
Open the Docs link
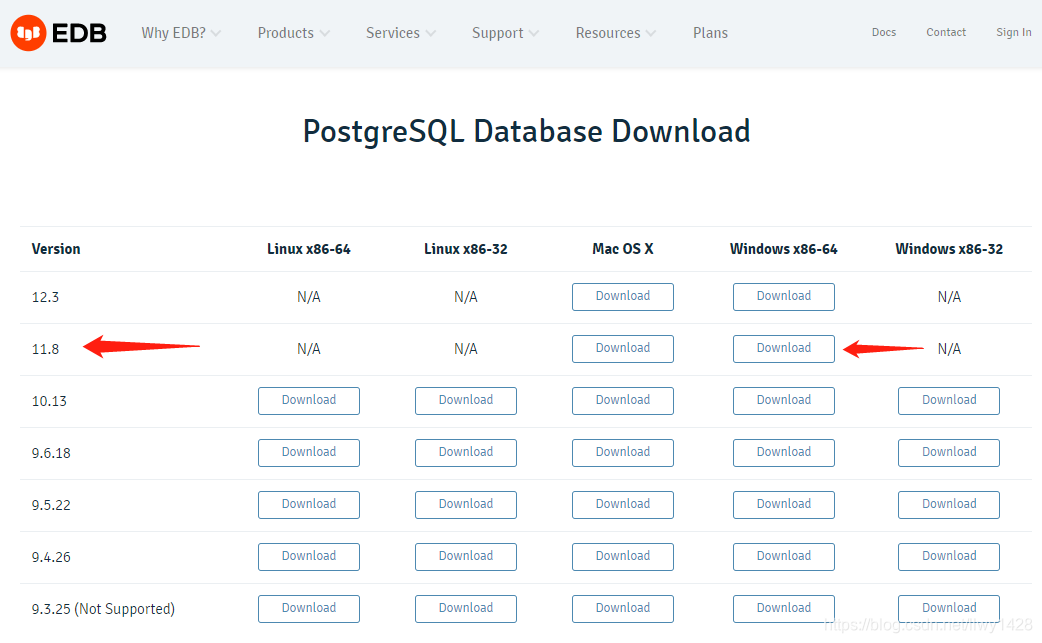[x=884, y=32]
